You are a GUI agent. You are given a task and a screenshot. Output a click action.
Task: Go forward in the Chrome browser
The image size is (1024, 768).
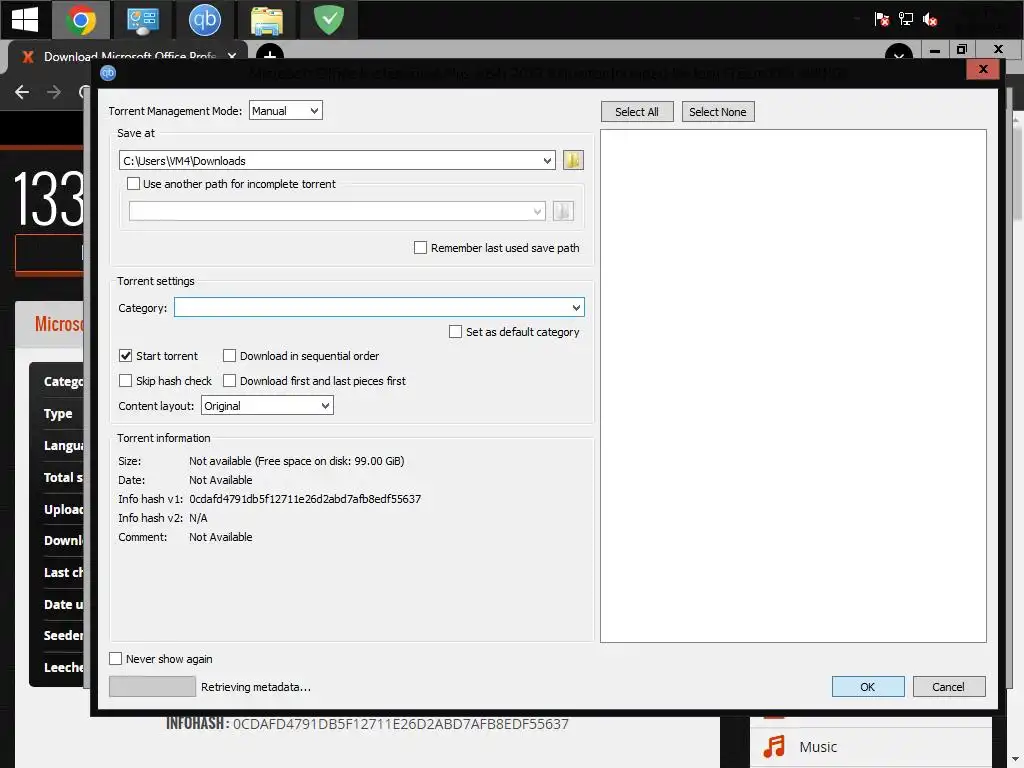coord(54,92)
